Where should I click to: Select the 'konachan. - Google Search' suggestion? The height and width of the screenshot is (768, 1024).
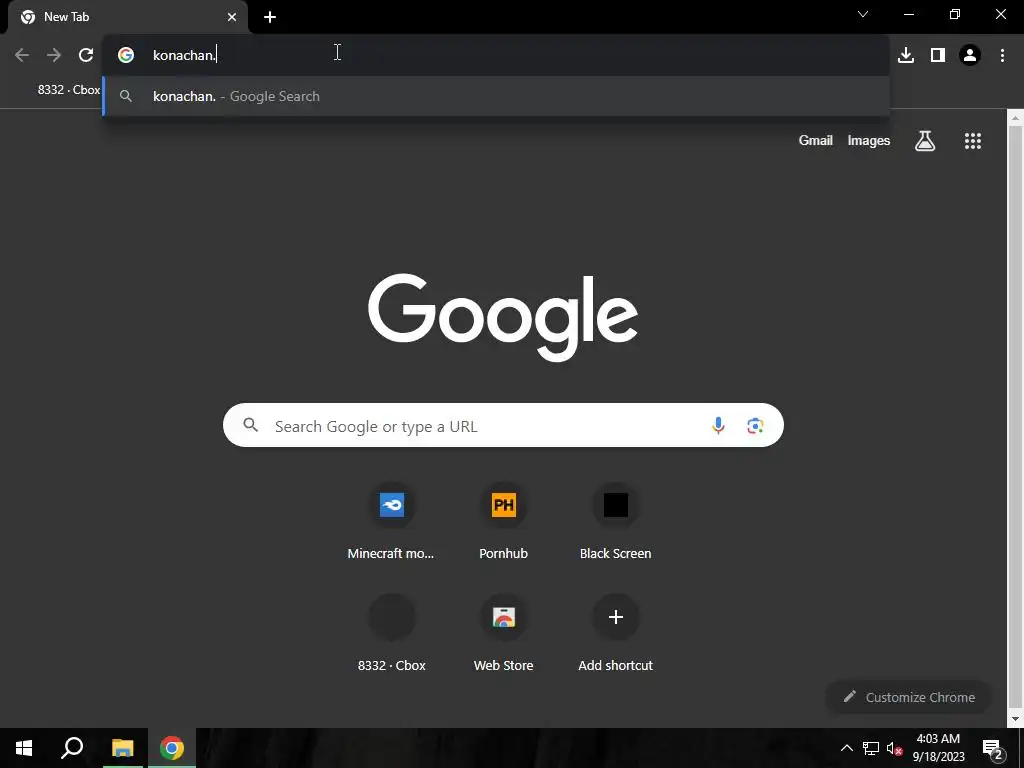click(496, 96)
